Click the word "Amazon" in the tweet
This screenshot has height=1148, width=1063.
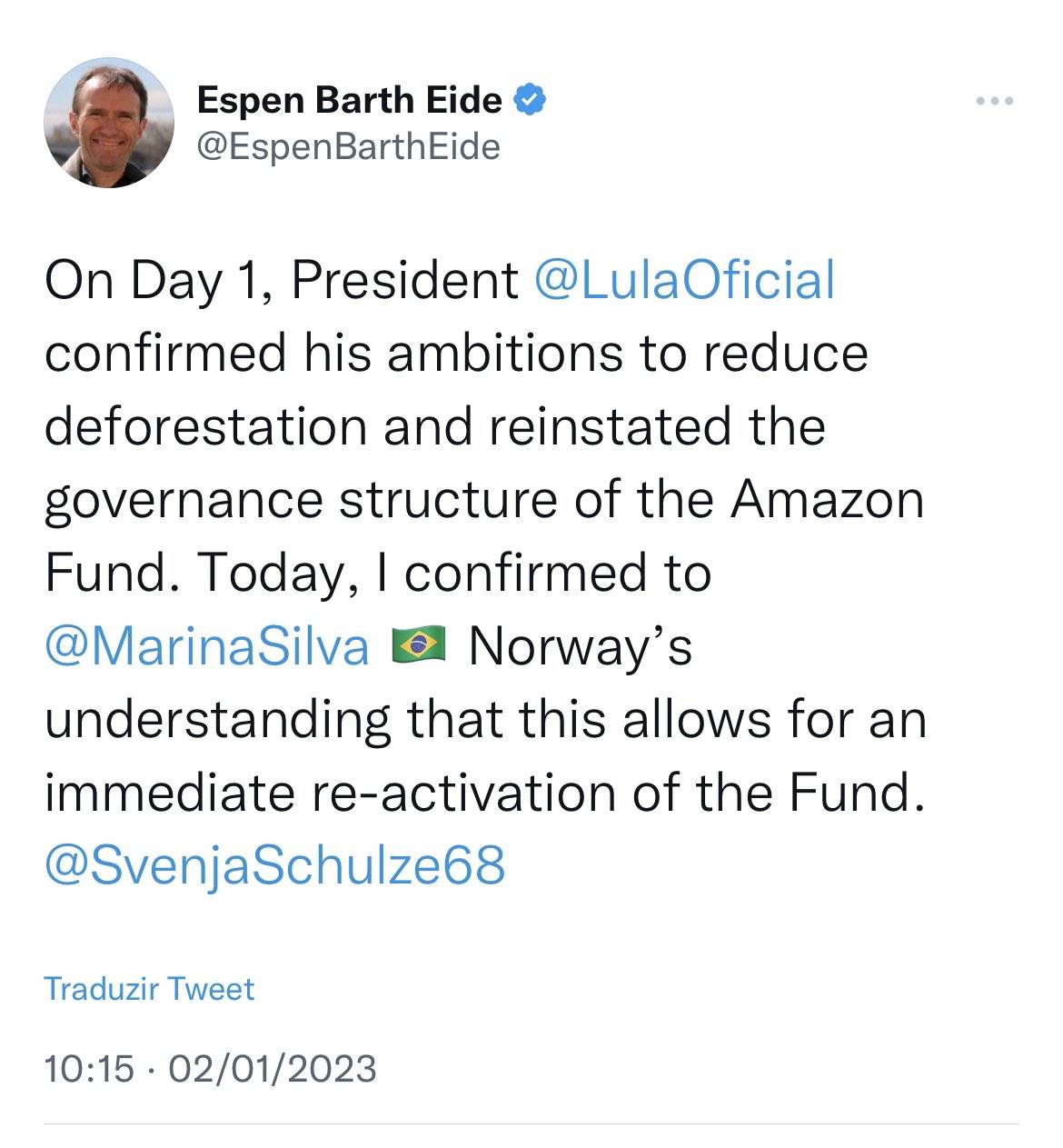point(827,499)
